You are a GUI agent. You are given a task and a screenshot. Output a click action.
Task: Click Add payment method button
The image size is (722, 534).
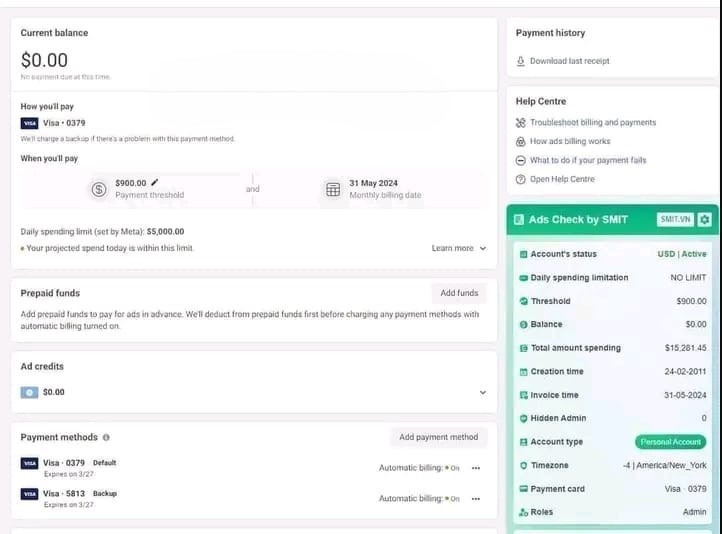click(x=438, y=437)
